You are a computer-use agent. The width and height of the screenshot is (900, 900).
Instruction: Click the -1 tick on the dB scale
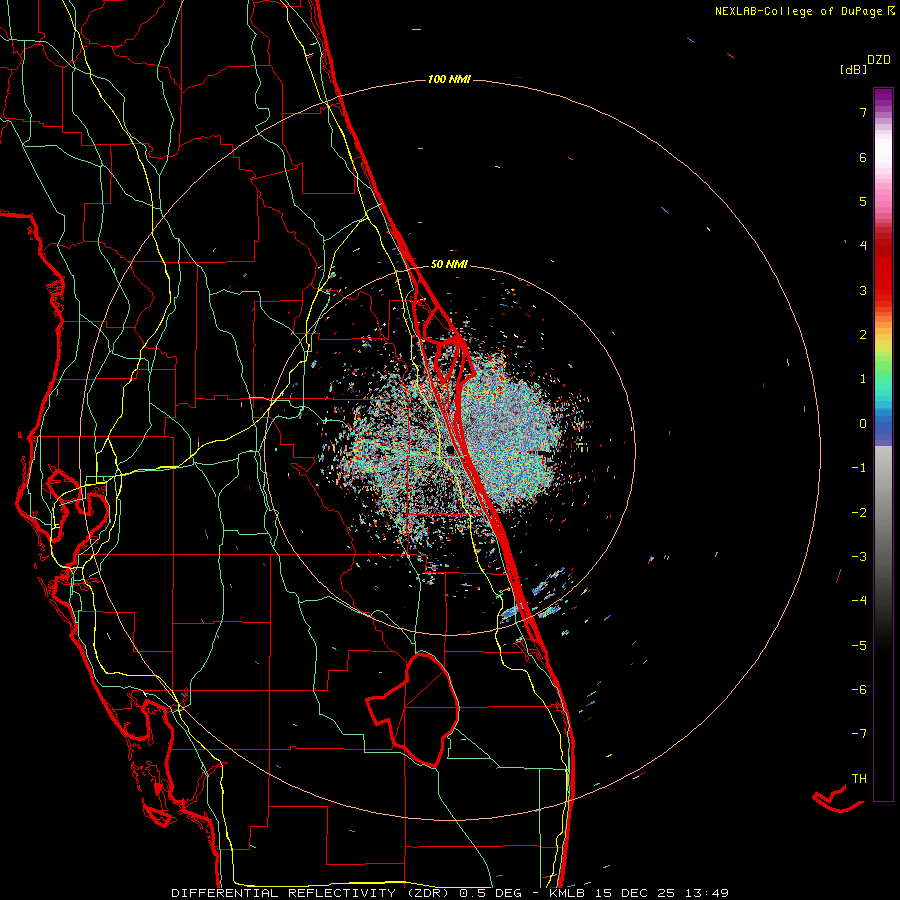pos(859,468)
